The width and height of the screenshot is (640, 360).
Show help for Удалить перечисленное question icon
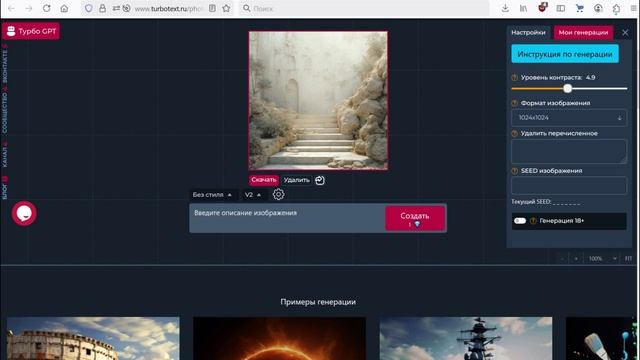click(x=514, y=133)
